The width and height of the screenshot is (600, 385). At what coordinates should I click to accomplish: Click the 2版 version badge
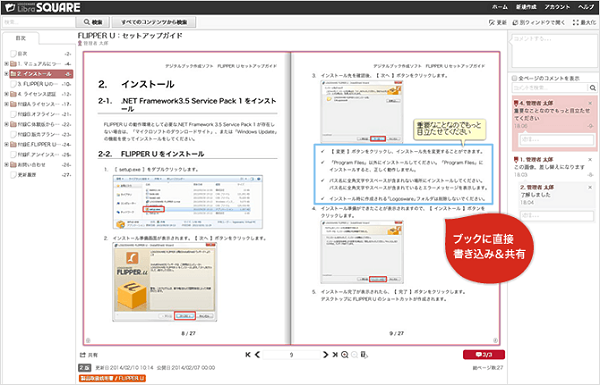85,368
